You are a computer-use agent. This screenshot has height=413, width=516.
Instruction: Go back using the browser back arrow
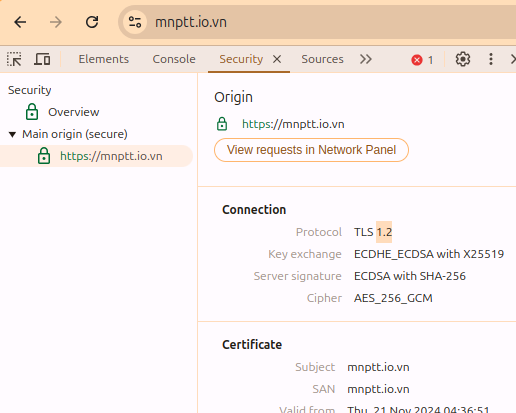tap(20, 22)
